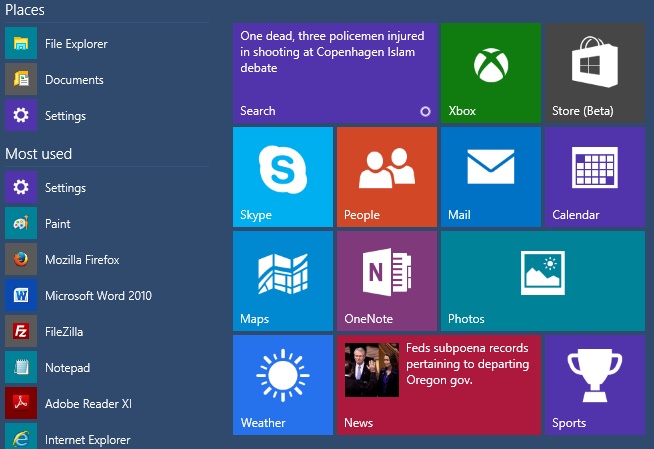Click the "Mozilla Firefox" label
This screenshot has width=654, height=449.
82,260
